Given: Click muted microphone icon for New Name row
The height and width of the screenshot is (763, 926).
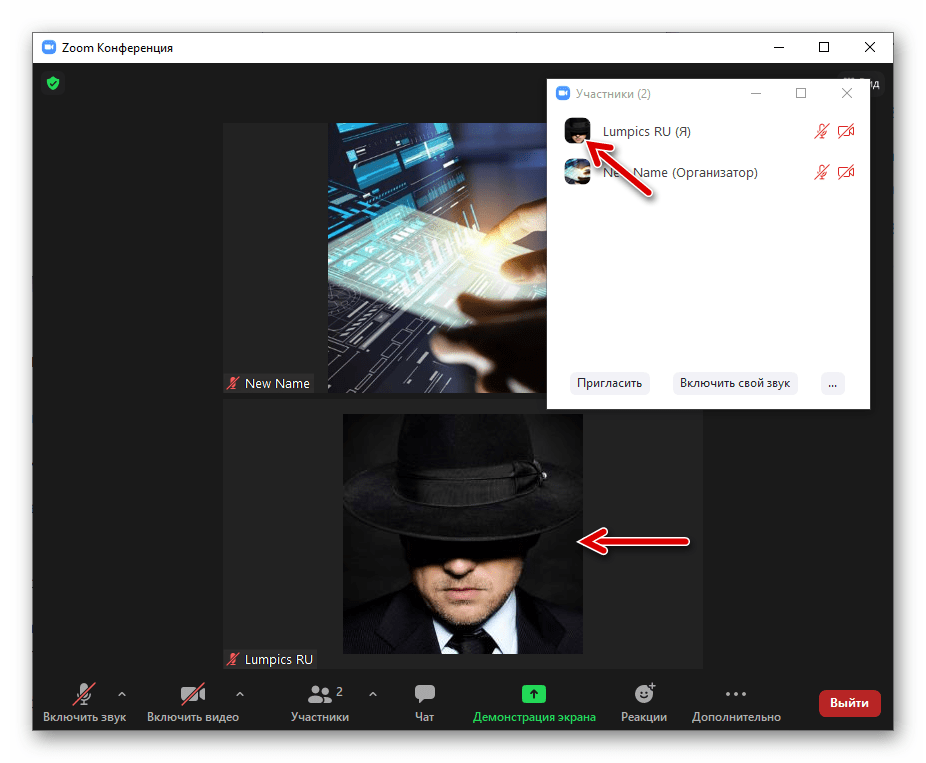Looking at the screenshot, I should pos(821,172).
